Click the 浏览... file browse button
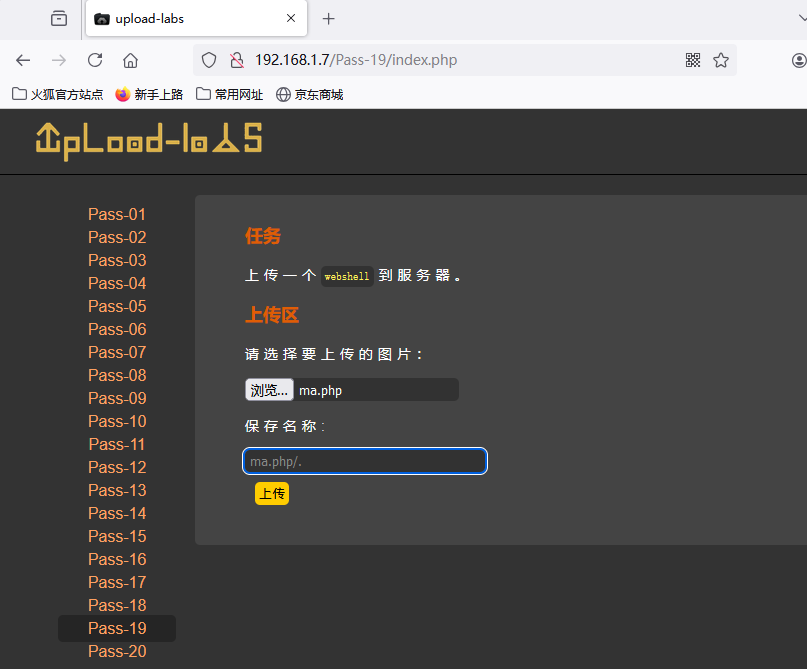The width and height of the screenshot is (807, 669). pyautogui.click(x=269, y=390)
